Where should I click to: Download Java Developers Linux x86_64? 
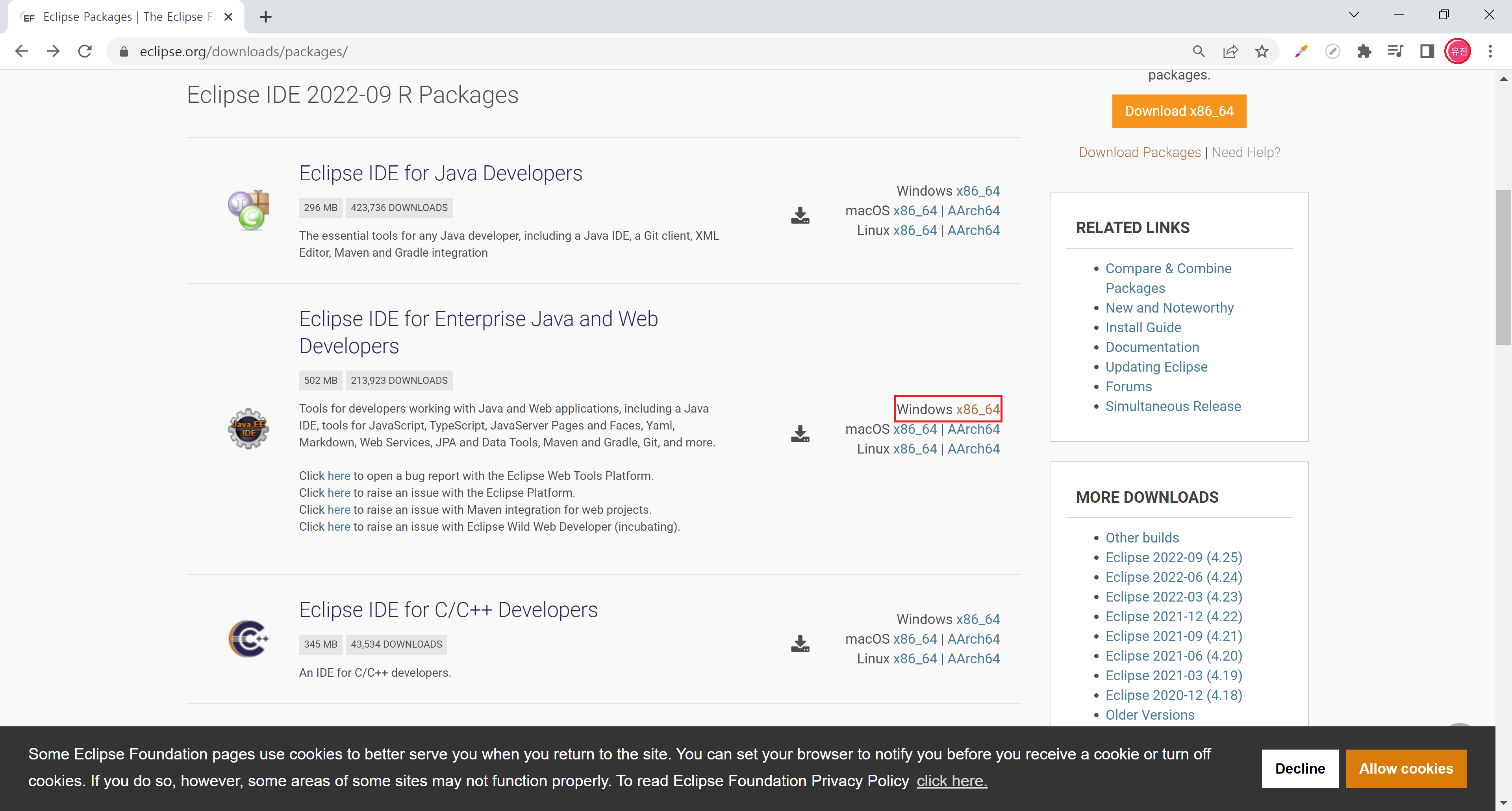[x=915, y=230]
